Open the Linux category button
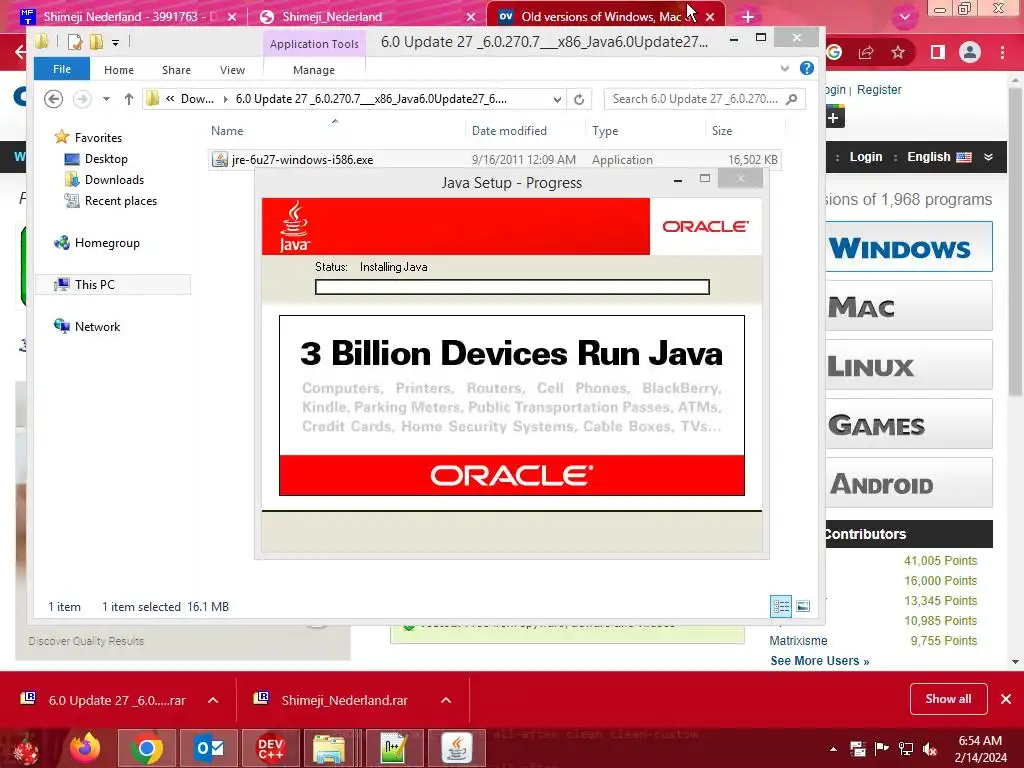This screenshot has height=768, width=1024. point(908,364)
